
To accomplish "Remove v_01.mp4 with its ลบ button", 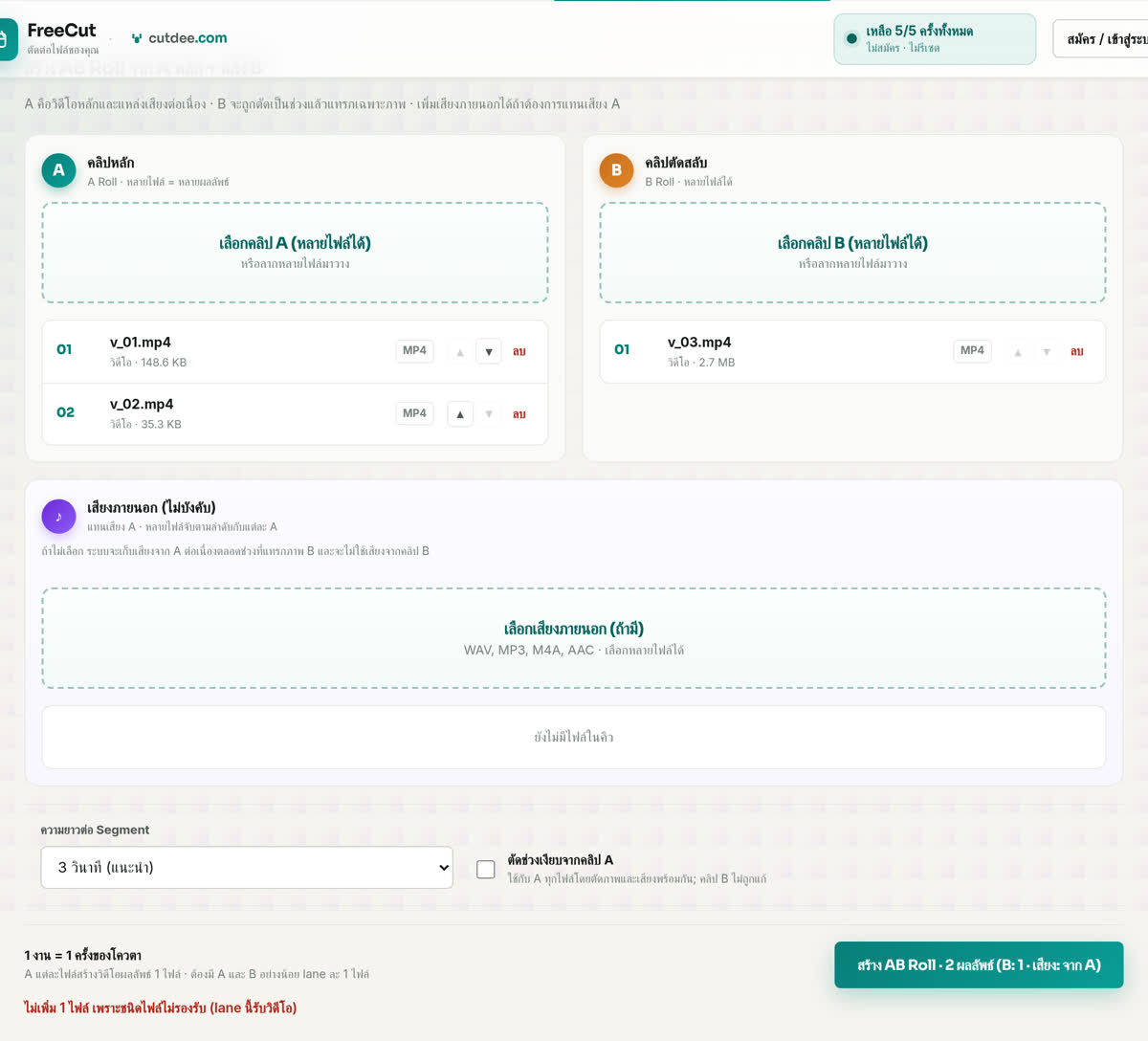I will click(519, 351).
